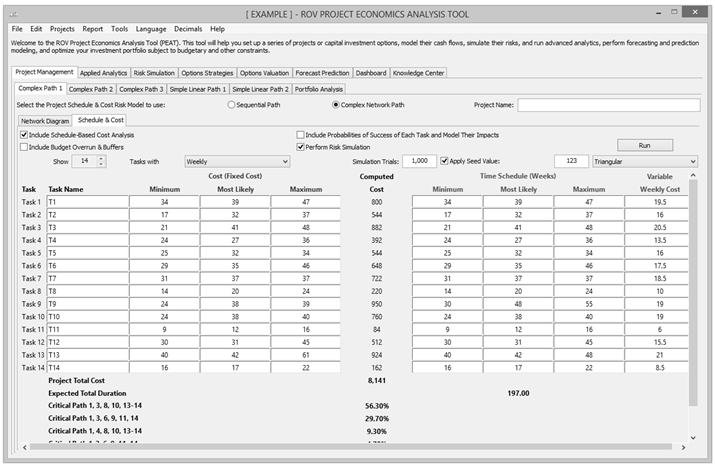Open the Edit menu

(36, 29)
